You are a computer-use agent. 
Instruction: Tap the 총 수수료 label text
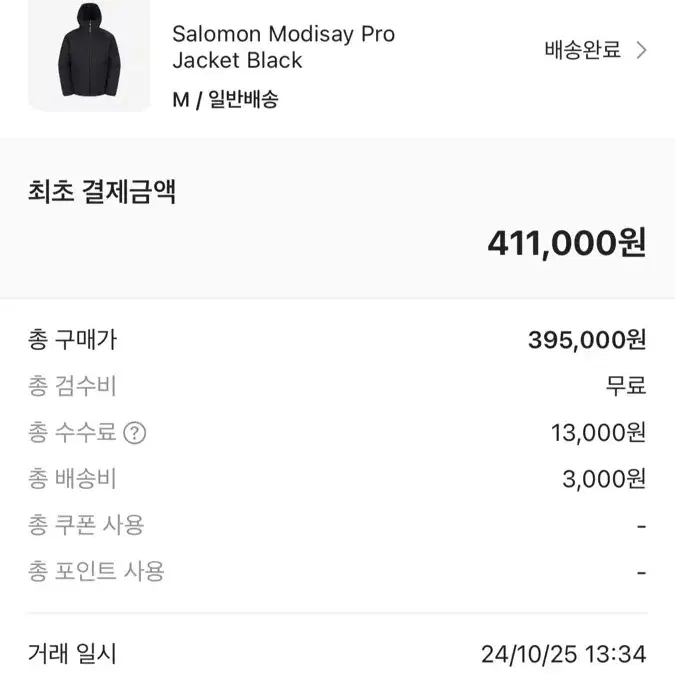(72, 432)
